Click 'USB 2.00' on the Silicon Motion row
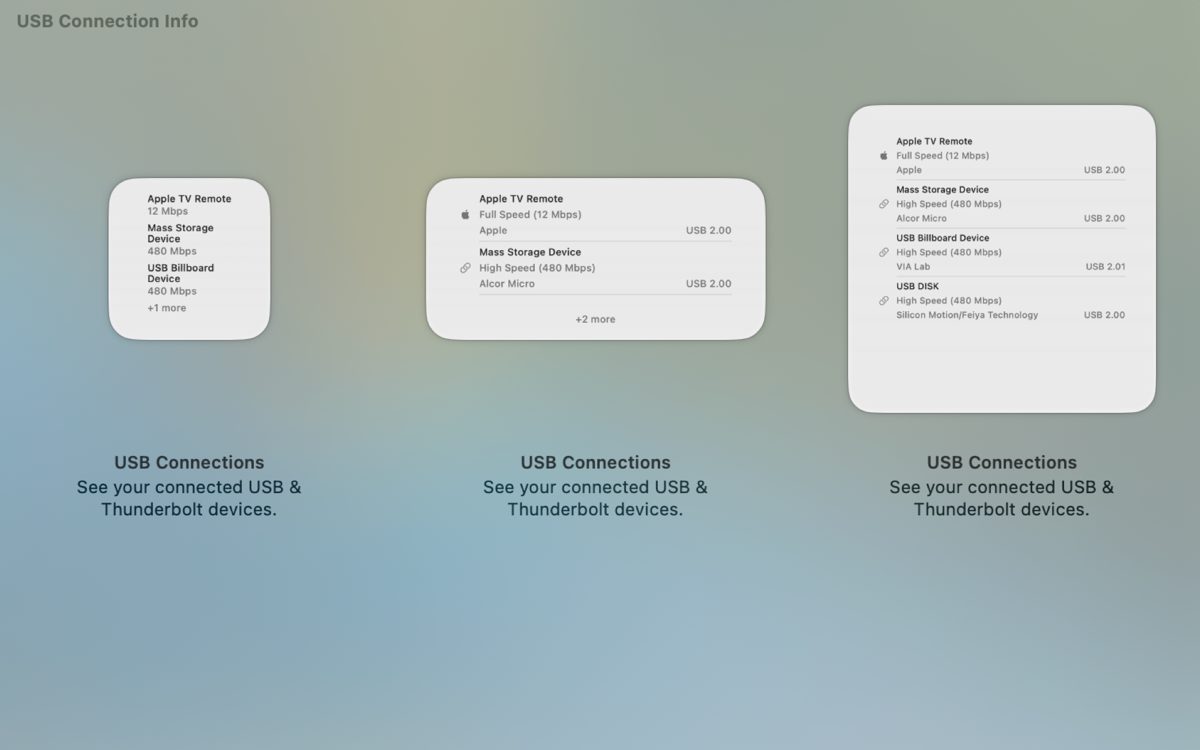Viewport: 1200px width, 750px height. (x=1104, y=315)
